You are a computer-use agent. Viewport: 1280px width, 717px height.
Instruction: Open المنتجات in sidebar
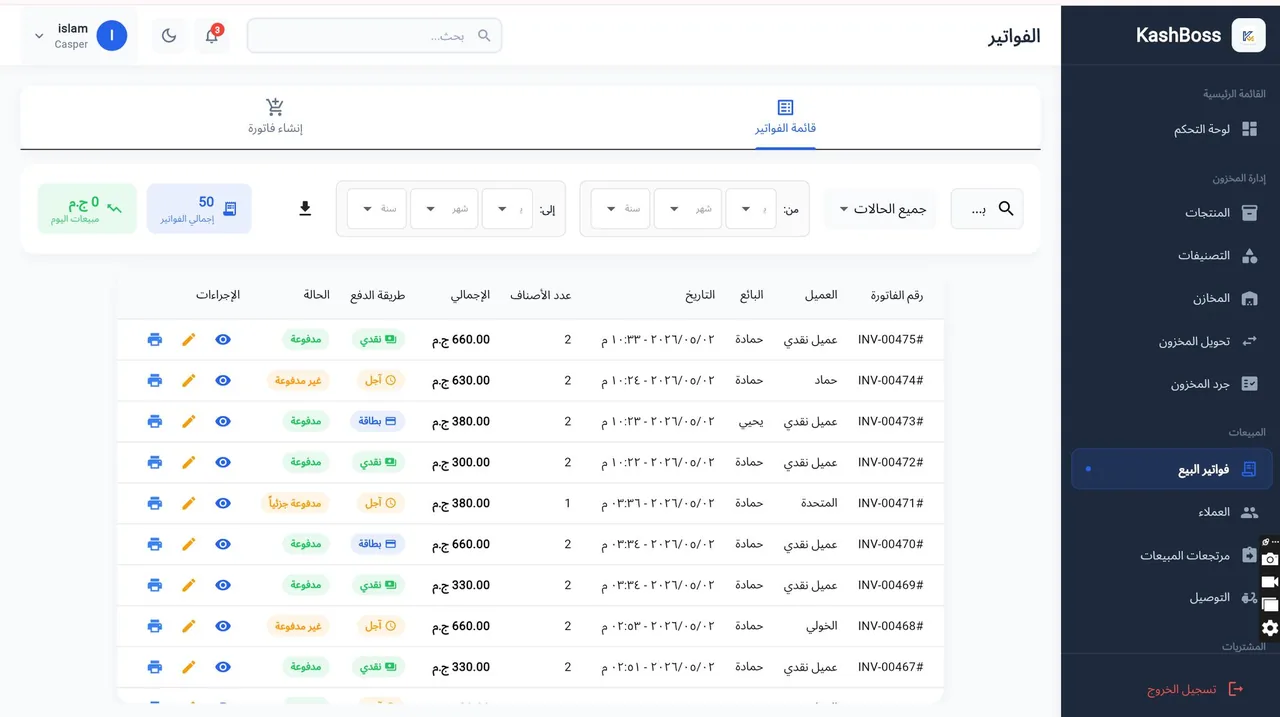(x=1170, y=213)
